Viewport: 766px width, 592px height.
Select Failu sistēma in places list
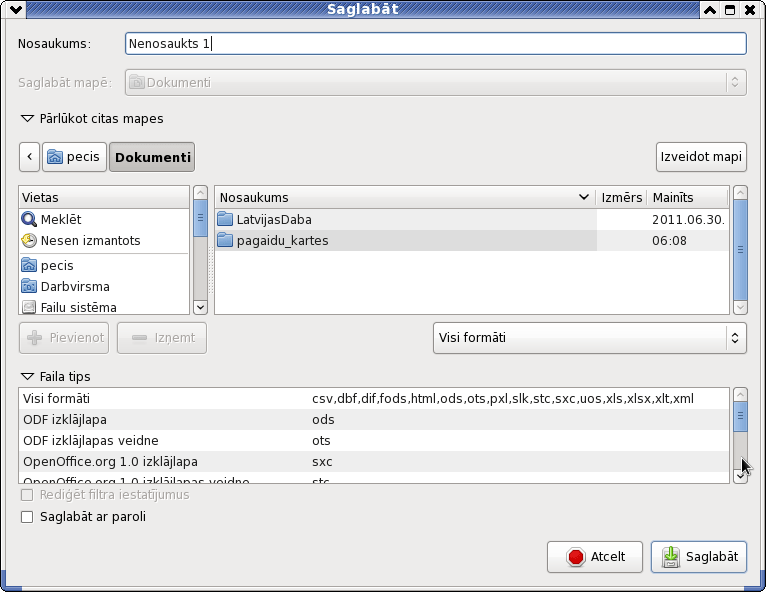[x=104, y=307]
